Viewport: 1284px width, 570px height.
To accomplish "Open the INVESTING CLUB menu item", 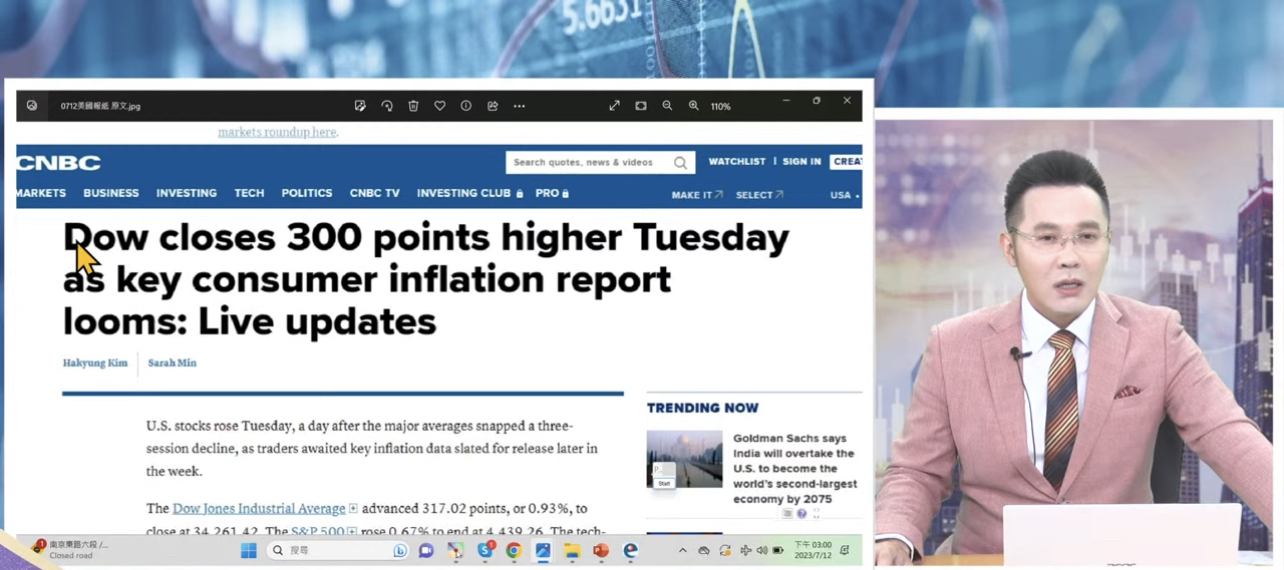I will click(x=470, y=193).
